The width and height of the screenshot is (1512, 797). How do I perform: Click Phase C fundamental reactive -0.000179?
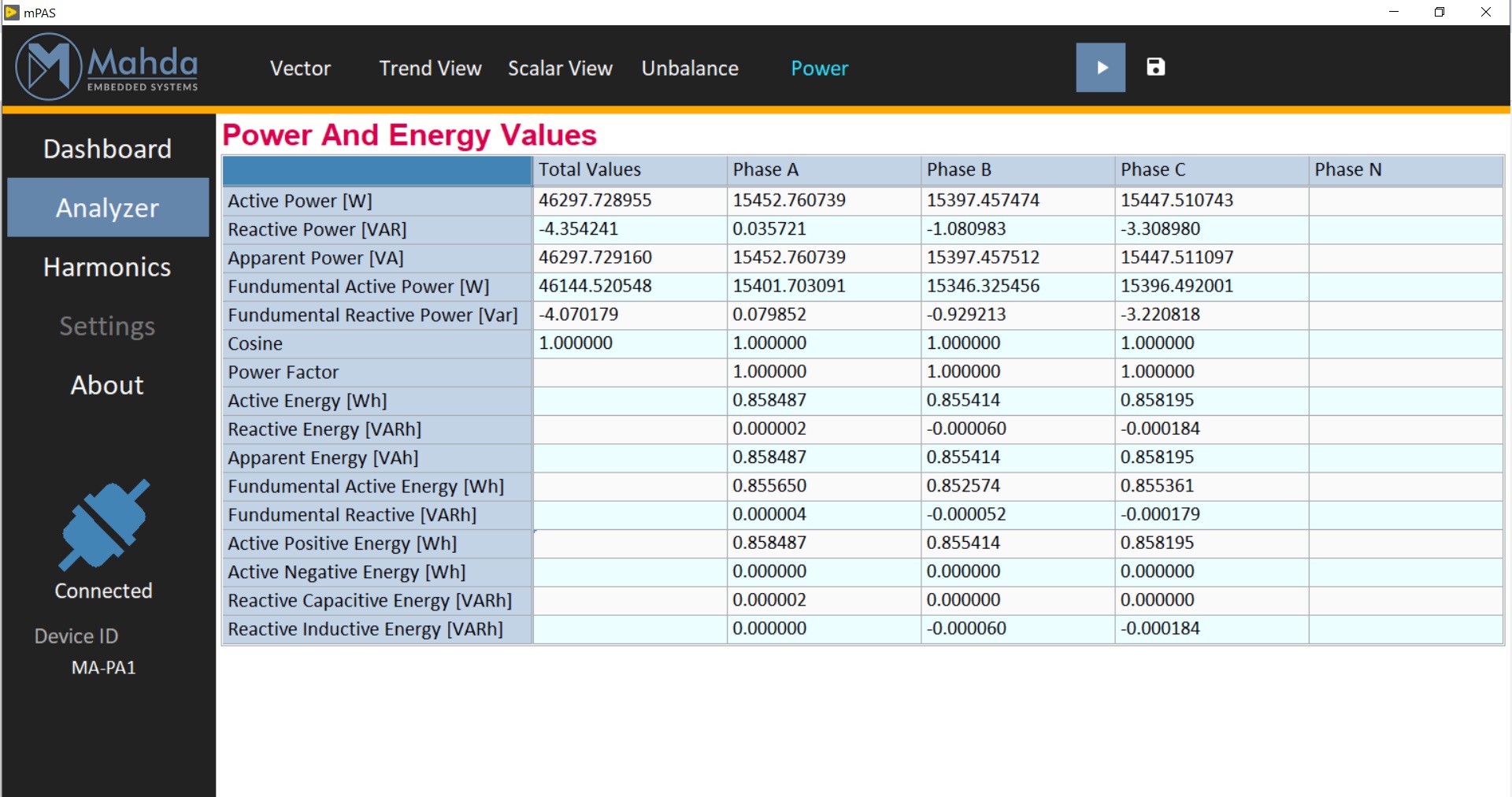(1211, 515)
